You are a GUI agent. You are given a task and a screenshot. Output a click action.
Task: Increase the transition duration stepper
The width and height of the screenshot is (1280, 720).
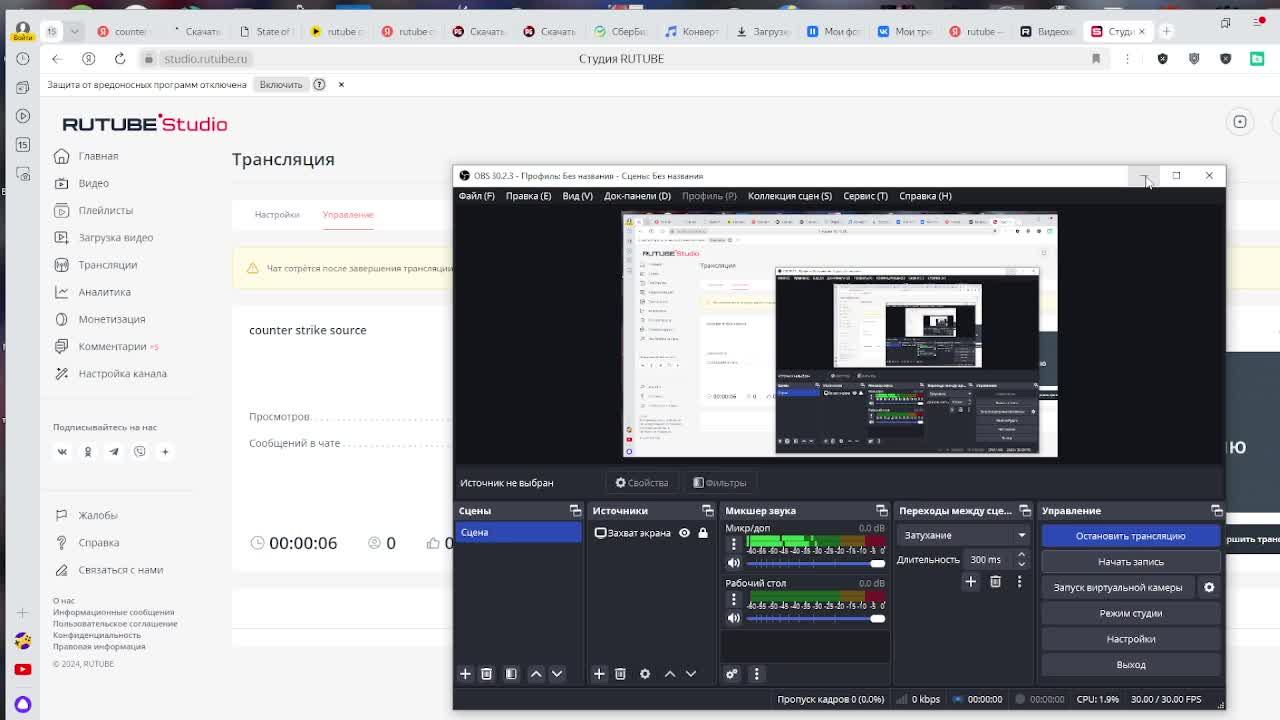pos(1021,556)
